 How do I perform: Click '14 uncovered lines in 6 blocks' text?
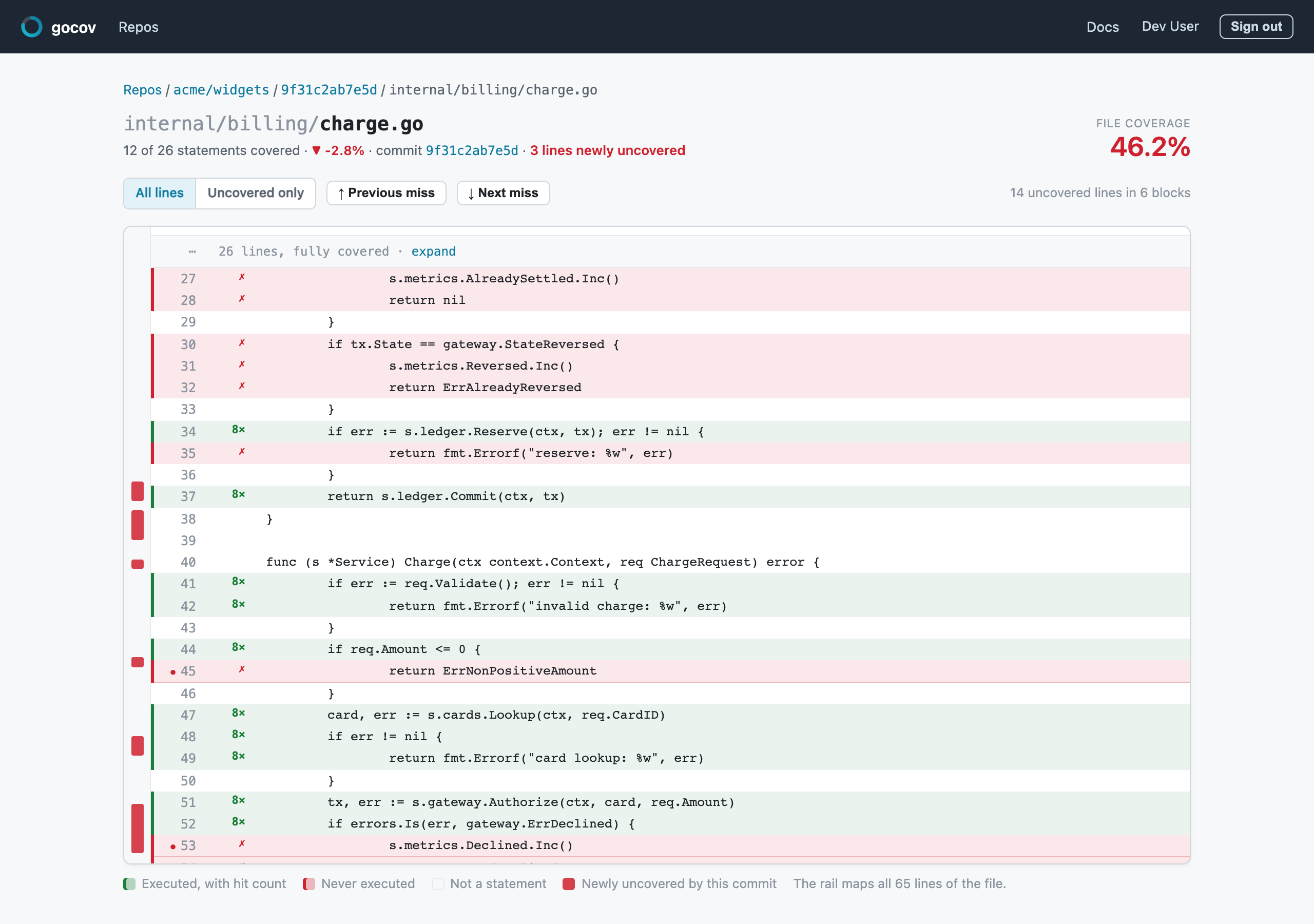pos(1100,193)
